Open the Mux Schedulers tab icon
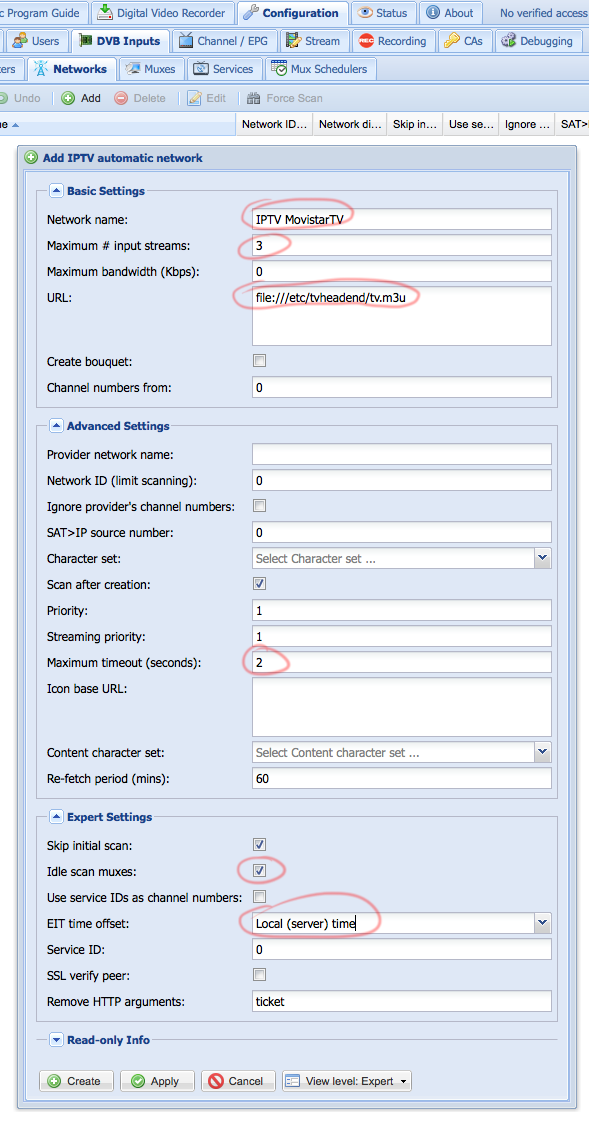This screenshot has height=1126, width=589. (279, 69)
